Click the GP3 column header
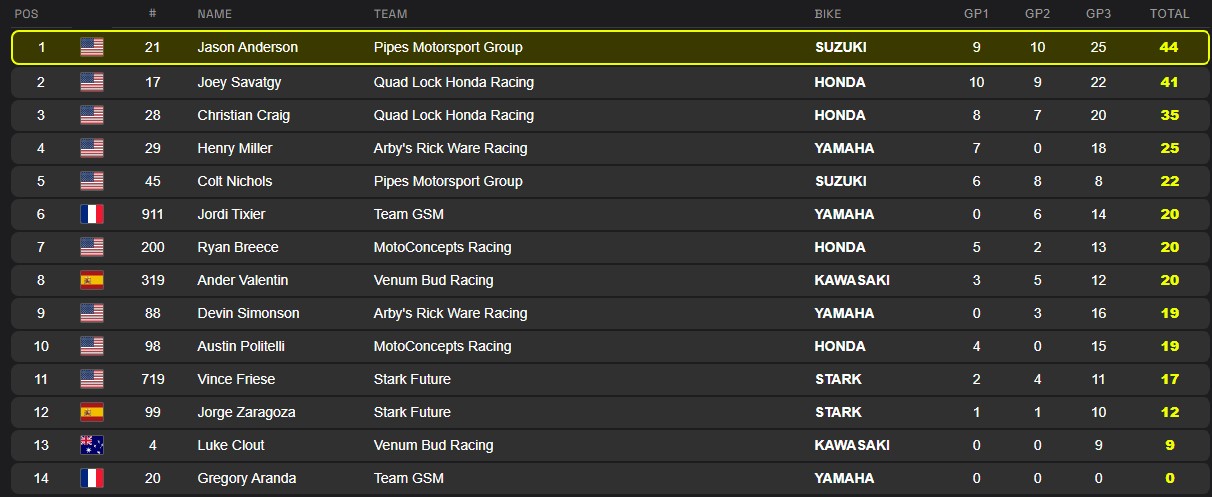 click(1098, 14)
